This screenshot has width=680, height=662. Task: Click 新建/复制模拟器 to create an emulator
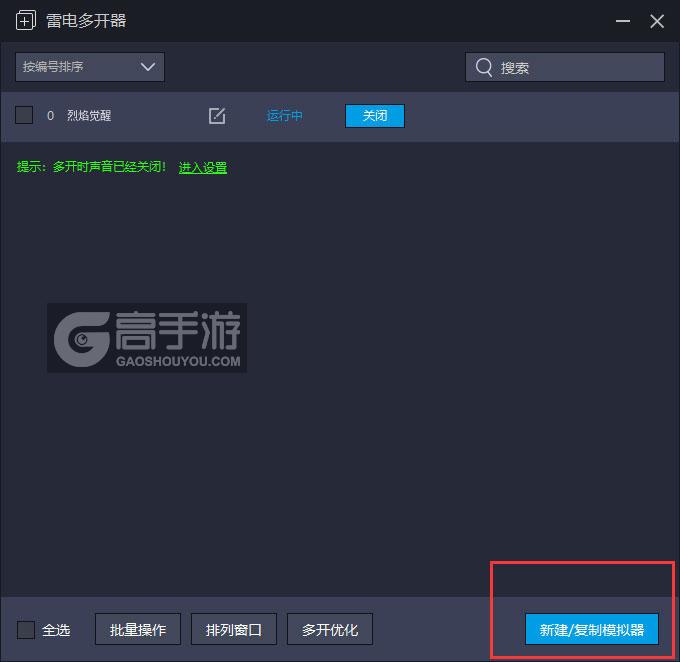(x=591, y=630)
